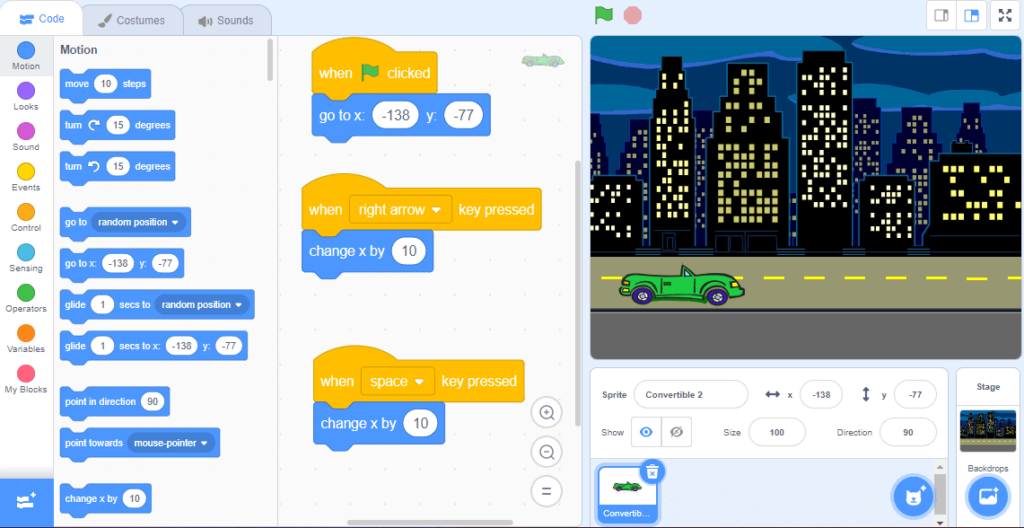The width and height of the screenshot is (1024, 528).
Task: Hide the sprite with the crossed-eye icon
Action: tap(676, 432)
